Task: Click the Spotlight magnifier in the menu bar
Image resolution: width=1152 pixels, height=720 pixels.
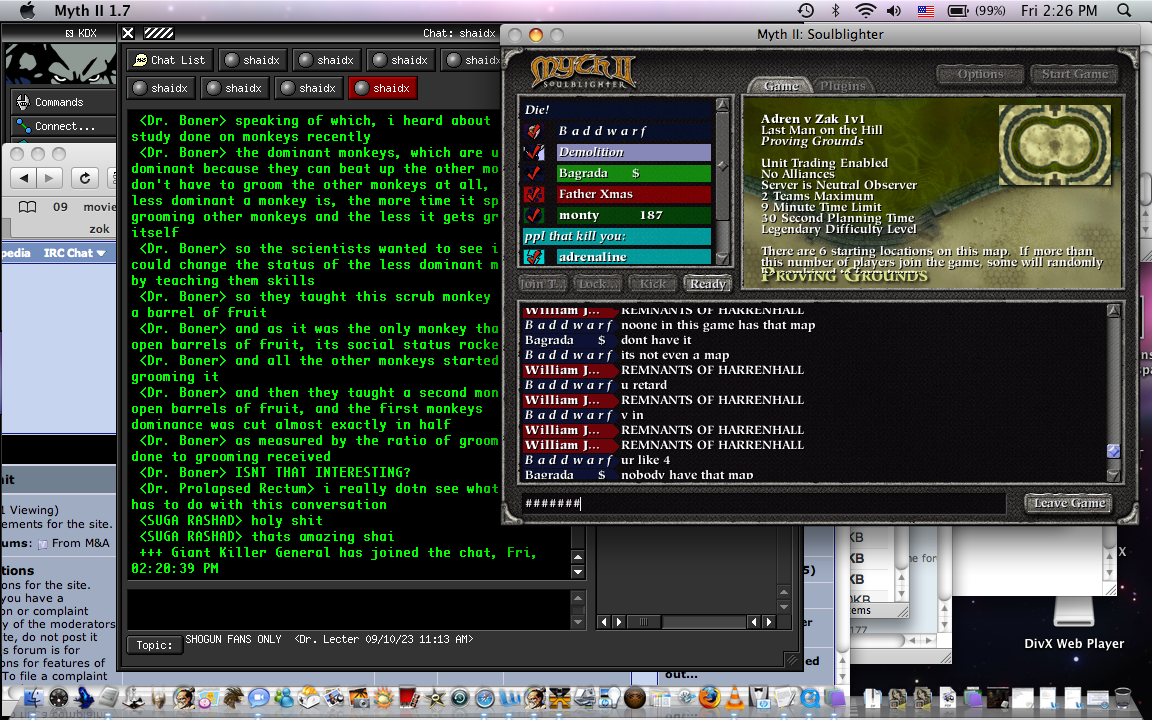Action: tap(1124, 10)
